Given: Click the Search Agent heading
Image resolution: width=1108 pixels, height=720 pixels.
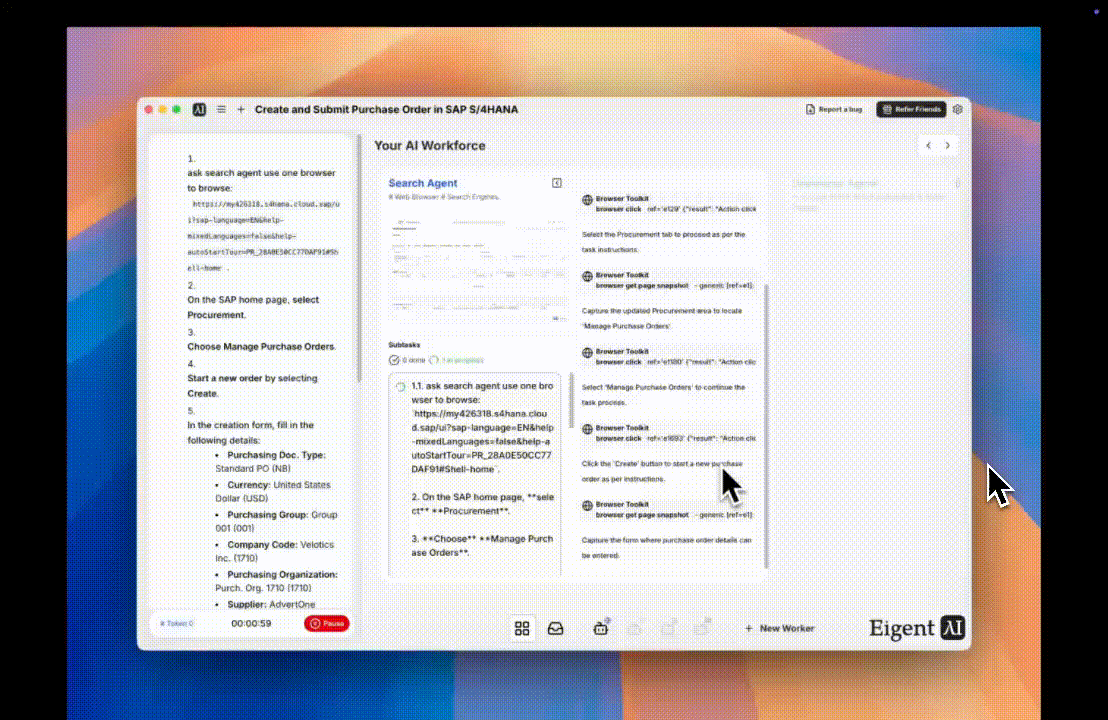Looking at the screenshot, I should (x=423, y=183).
